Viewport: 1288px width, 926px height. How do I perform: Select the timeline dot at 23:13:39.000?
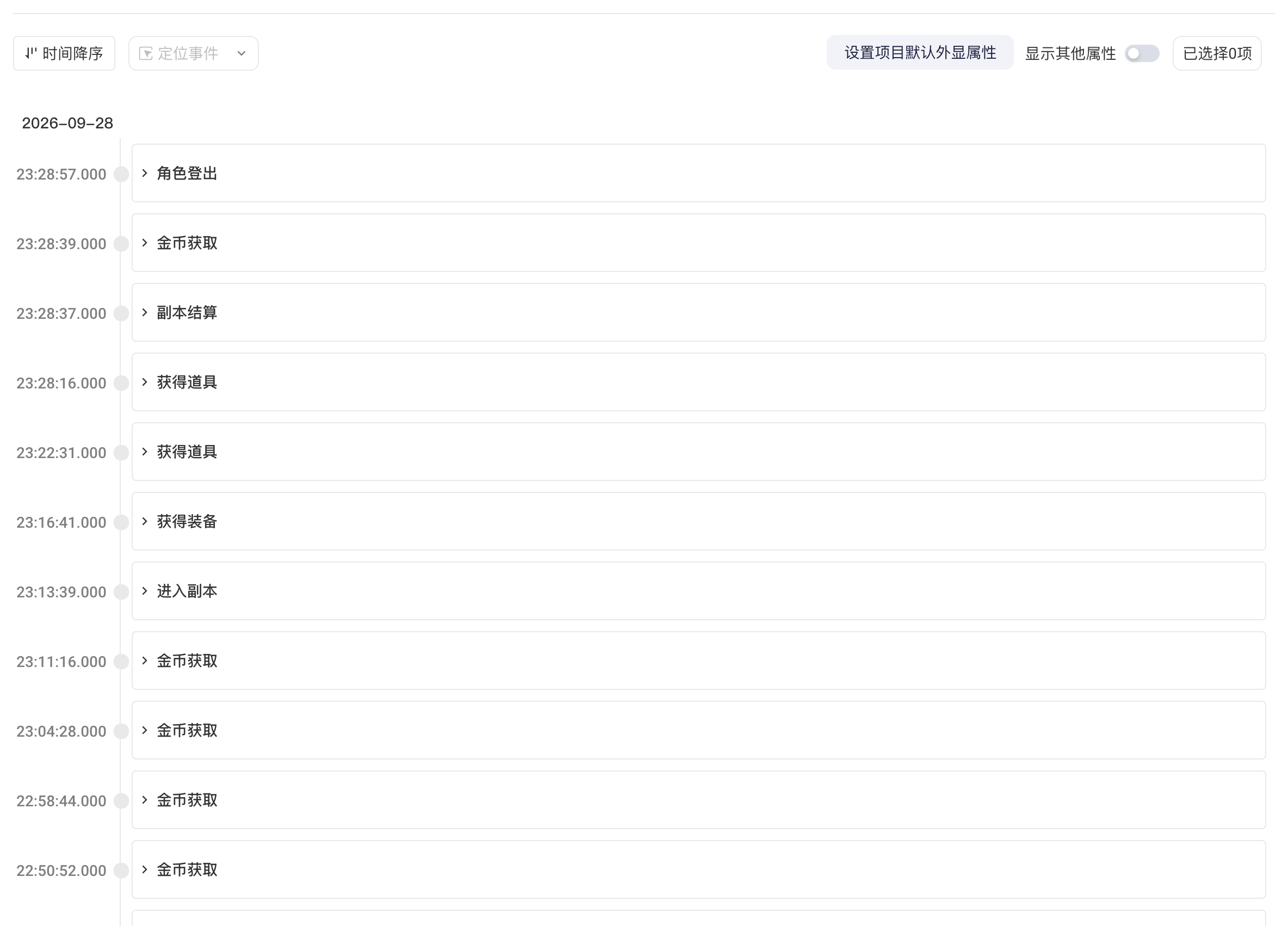point(121,592)
